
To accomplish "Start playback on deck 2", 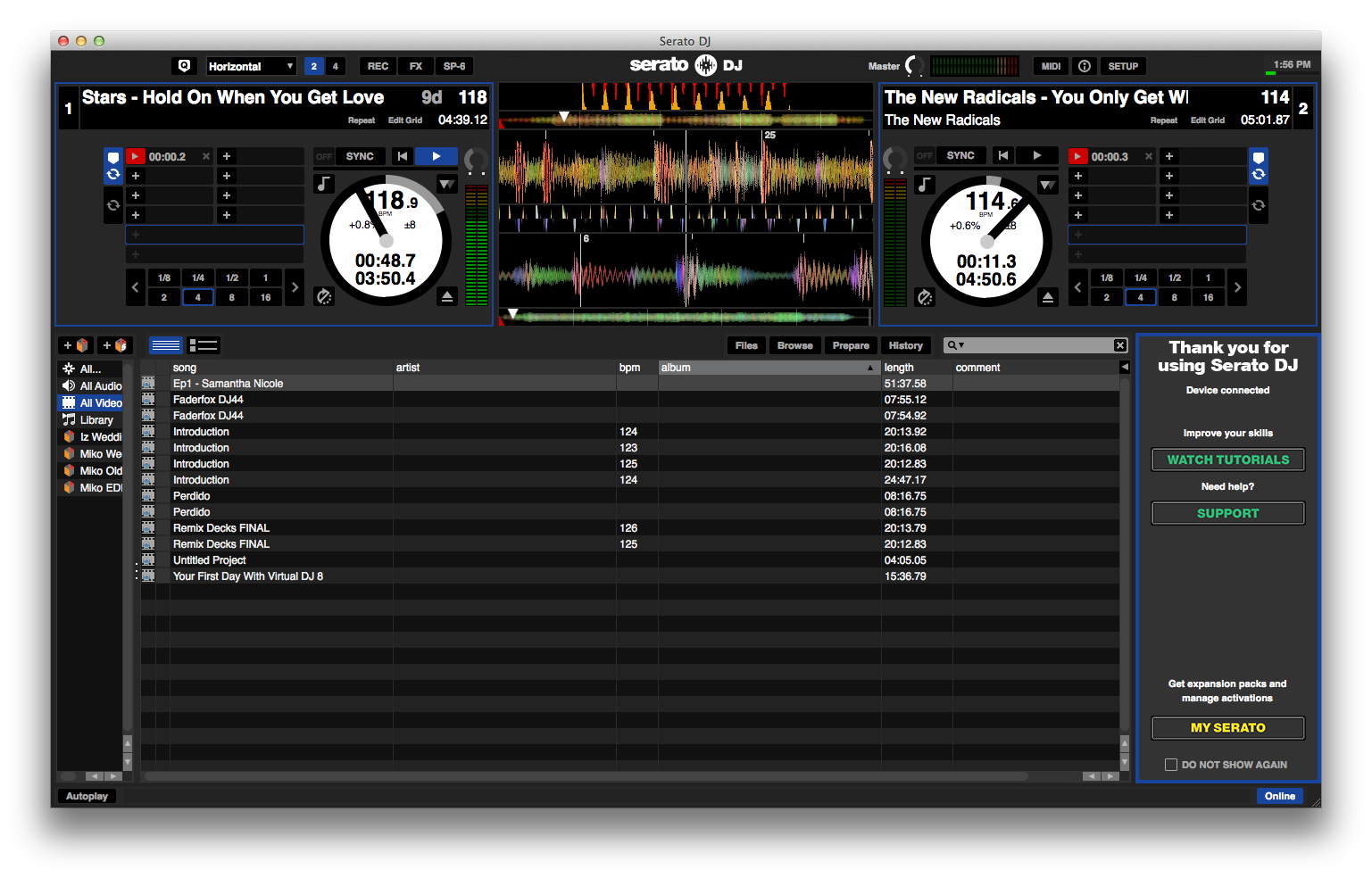I will pos(1037,155).
